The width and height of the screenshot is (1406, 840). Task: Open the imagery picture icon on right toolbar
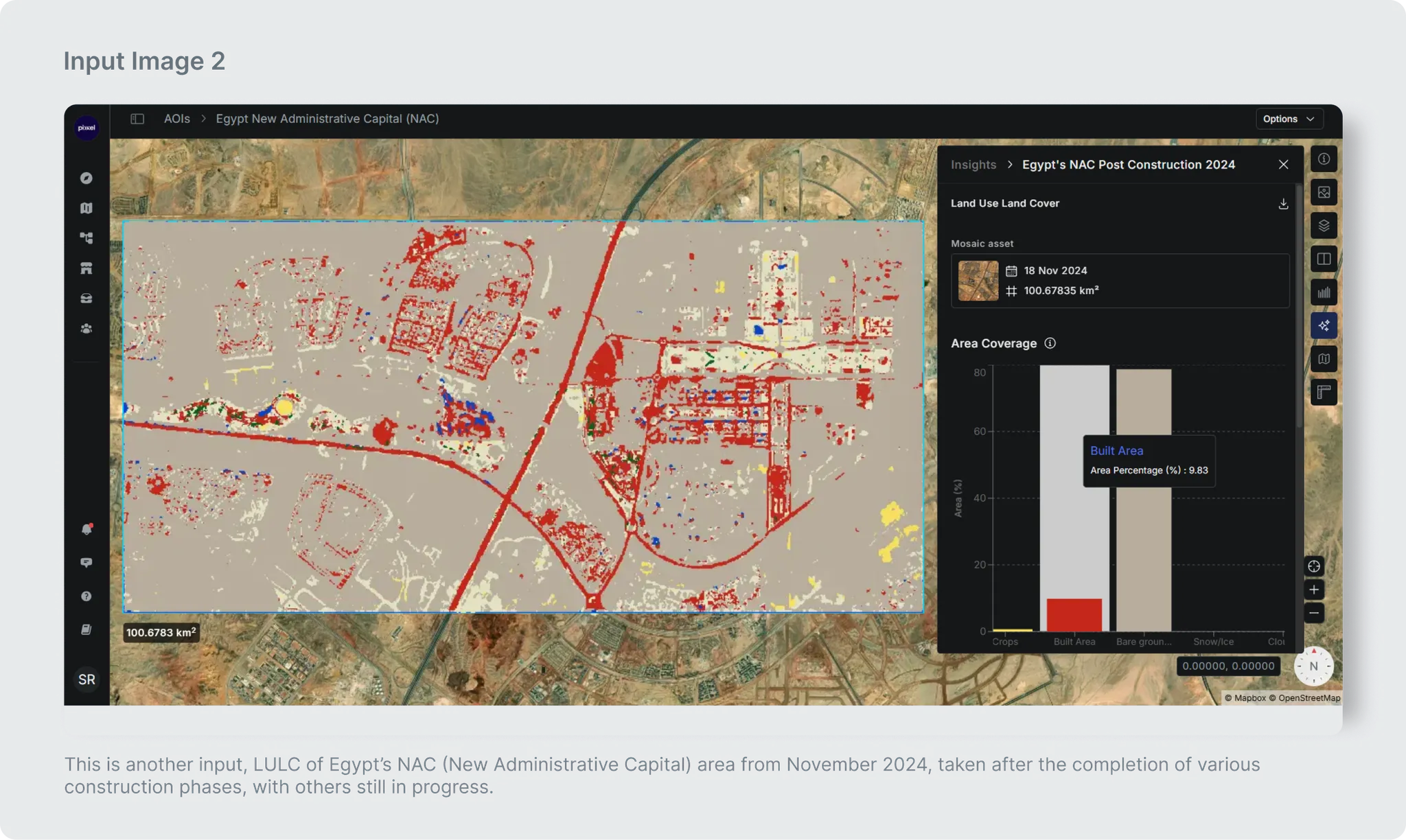click(1324, 193)
